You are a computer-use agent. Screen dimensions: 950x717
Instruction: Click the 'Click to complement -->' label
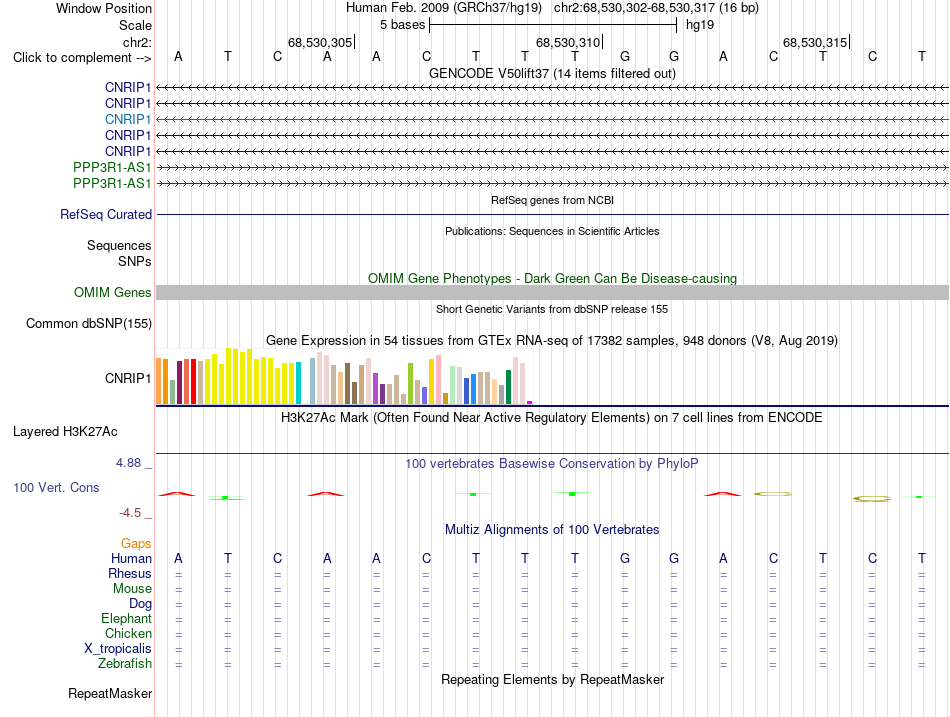(82, 58)
